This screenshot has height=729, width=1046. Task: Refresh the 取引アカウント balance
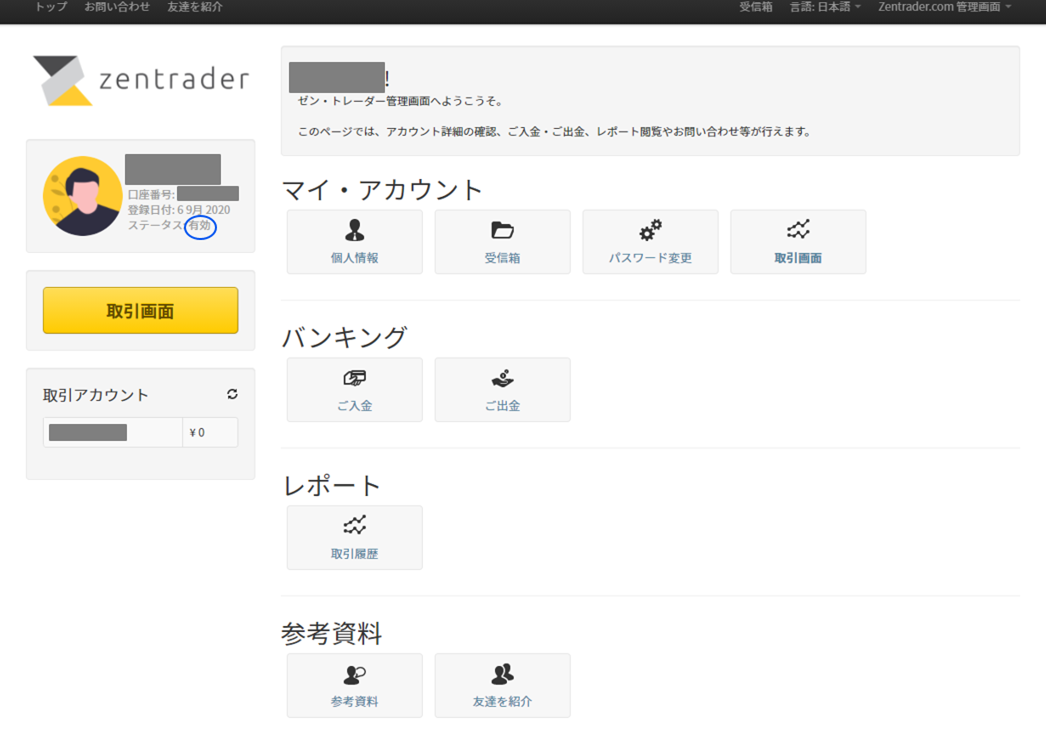pos(232,394)
